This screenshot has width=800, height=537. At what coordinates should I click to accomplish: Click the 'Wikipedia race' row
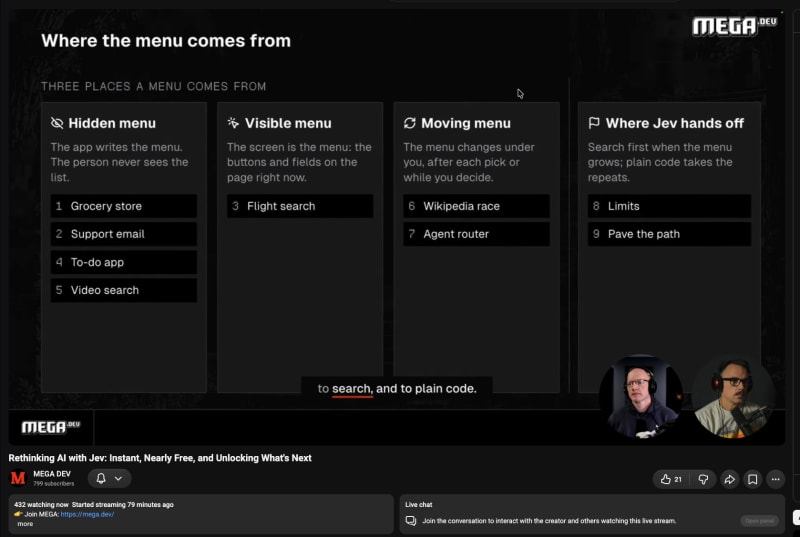coord(477,206)
